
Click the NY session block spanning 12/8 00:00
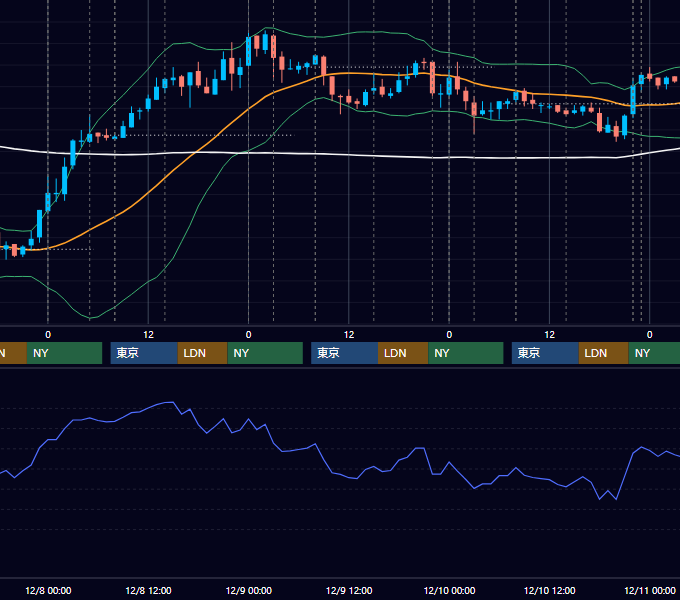coord(64,353)
